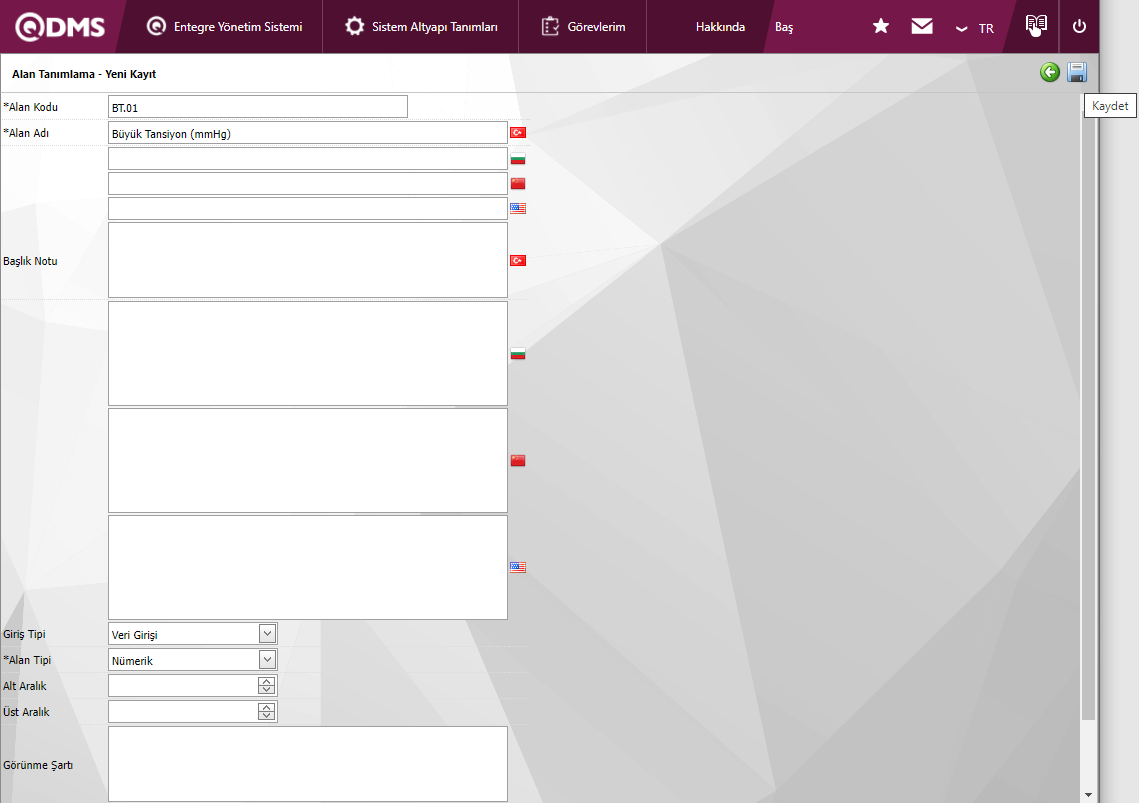Click US flag beside note text area
The width and height of the screenshot is (1139, 803).
click(x=518, y=567)
